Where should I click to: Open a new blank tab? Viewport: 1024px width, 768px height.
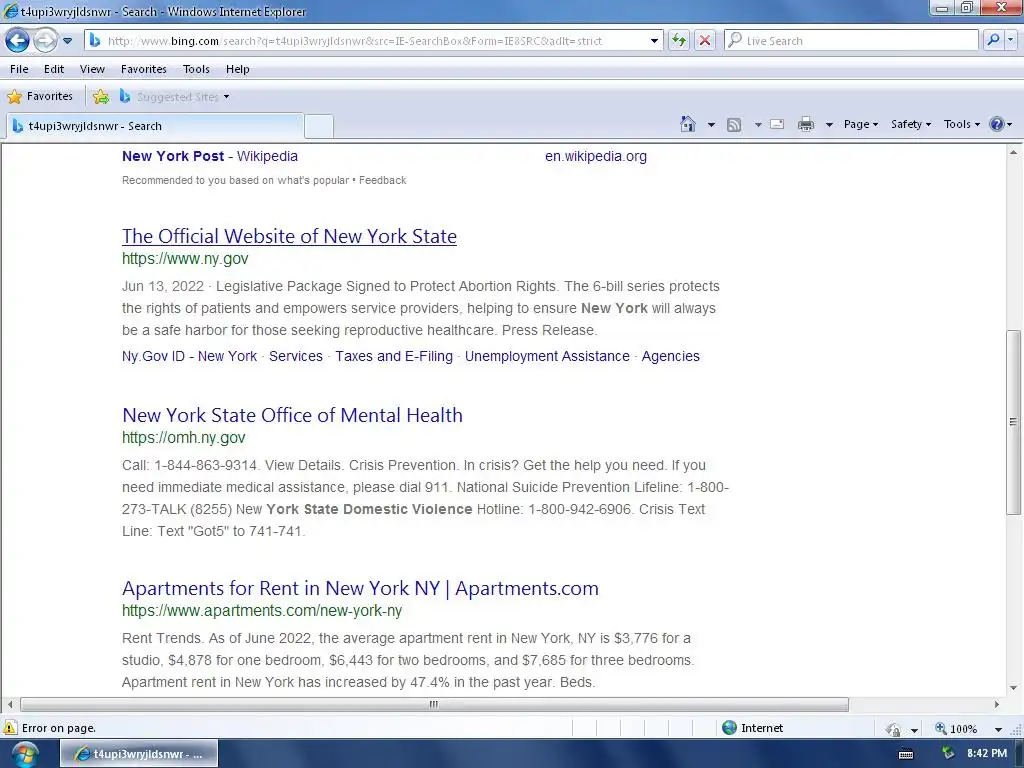click(319, 126)
